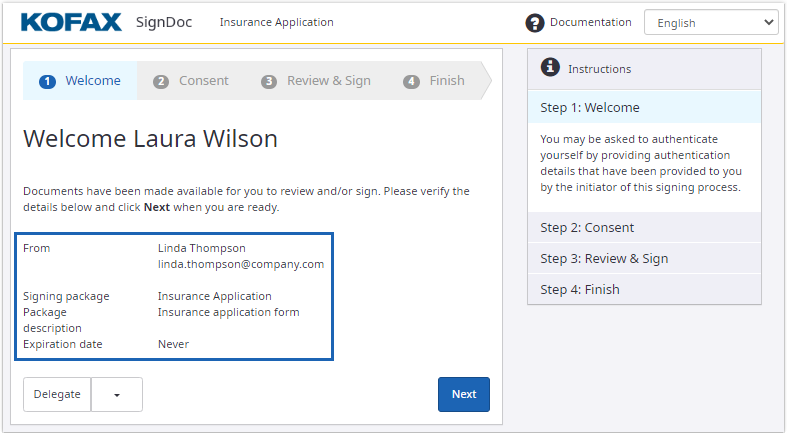Click the Documentation question mark icon
This screenshot has width=787, height=435.
pos(535,23)
